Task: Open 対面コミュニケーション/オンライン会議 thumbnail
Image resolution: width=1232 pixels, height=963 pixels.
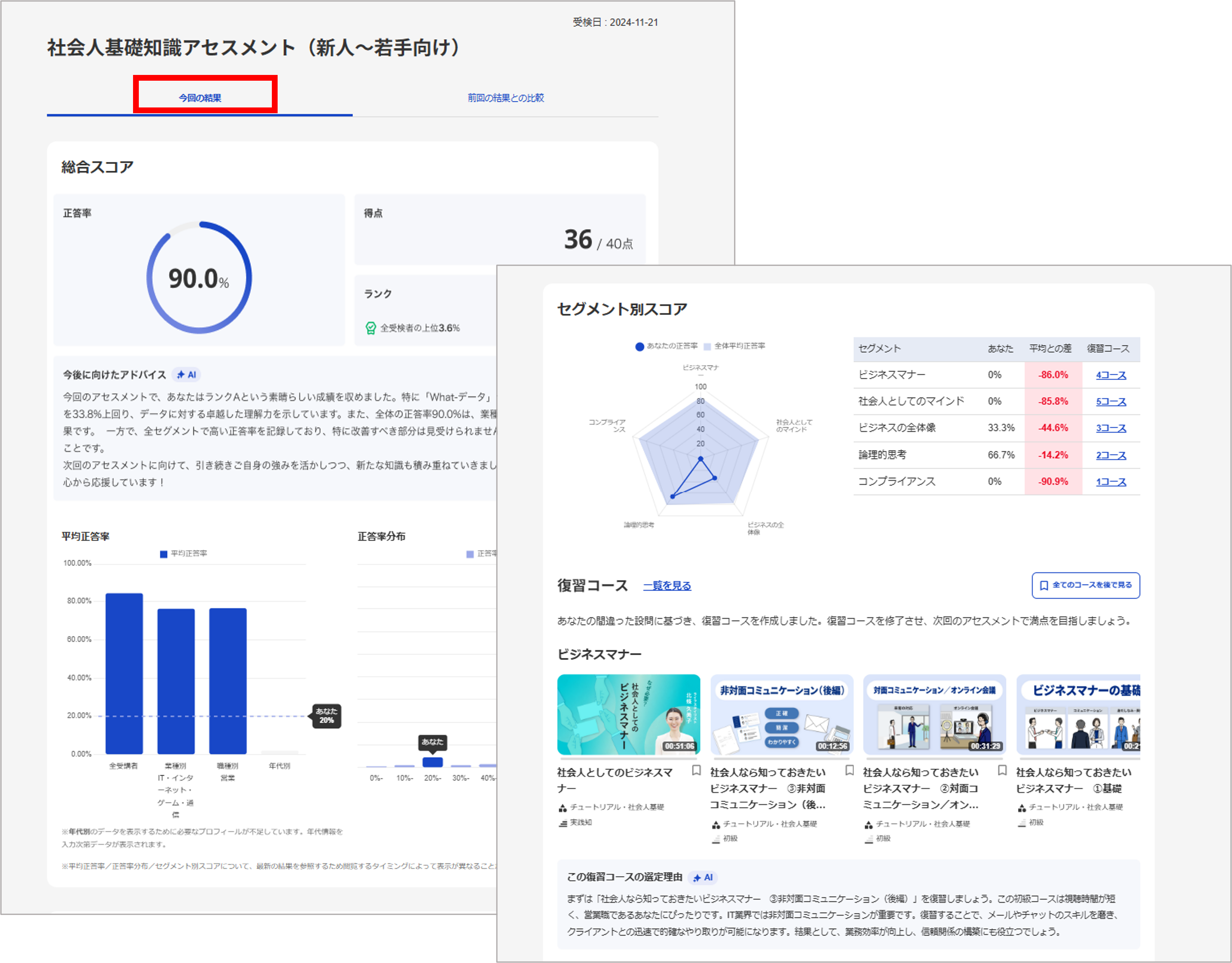Action: 934,714
